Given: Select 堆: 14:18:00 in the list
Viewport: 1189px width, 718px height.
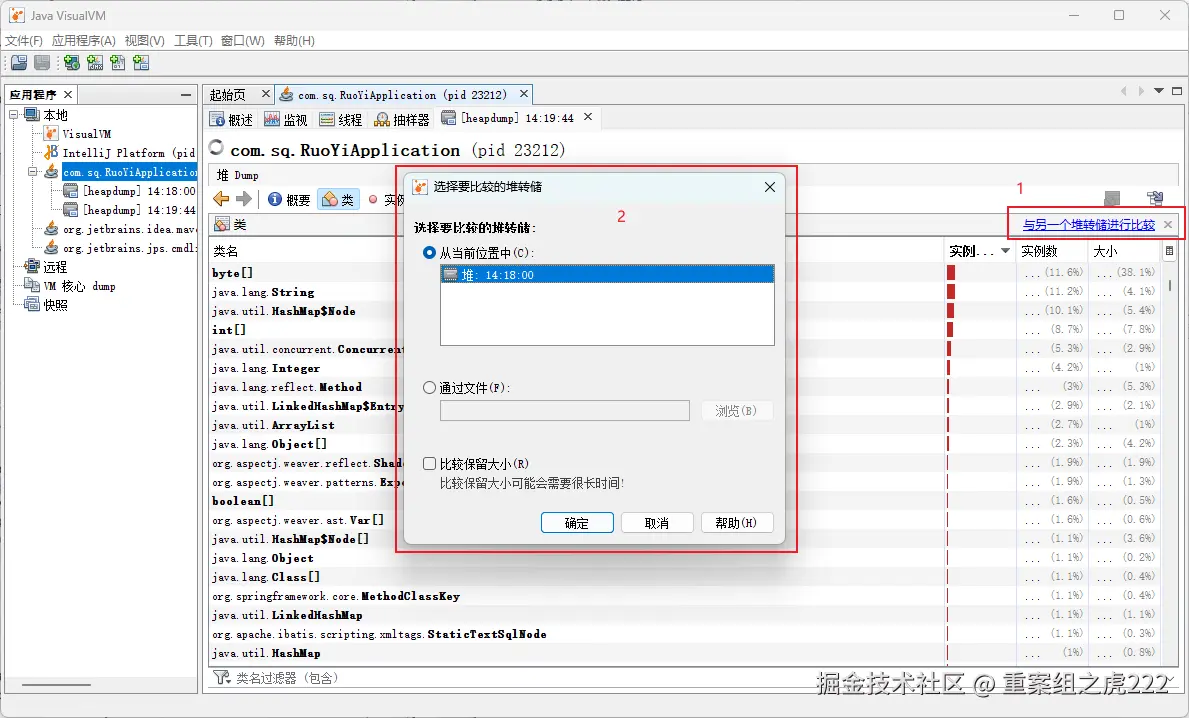Looking at the screenshot, I should pyautogui.click(x=607, y=274).
